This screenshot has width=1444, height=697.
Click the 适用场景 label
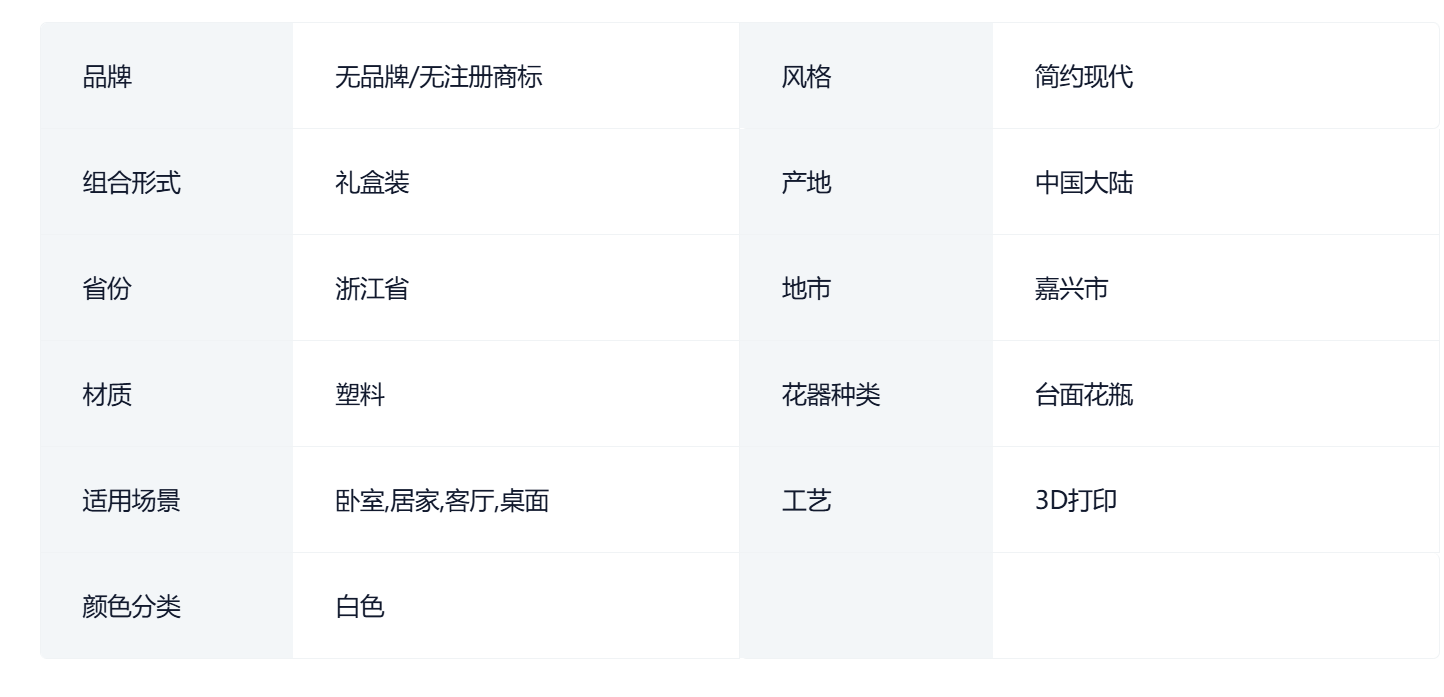click(131, 501)
